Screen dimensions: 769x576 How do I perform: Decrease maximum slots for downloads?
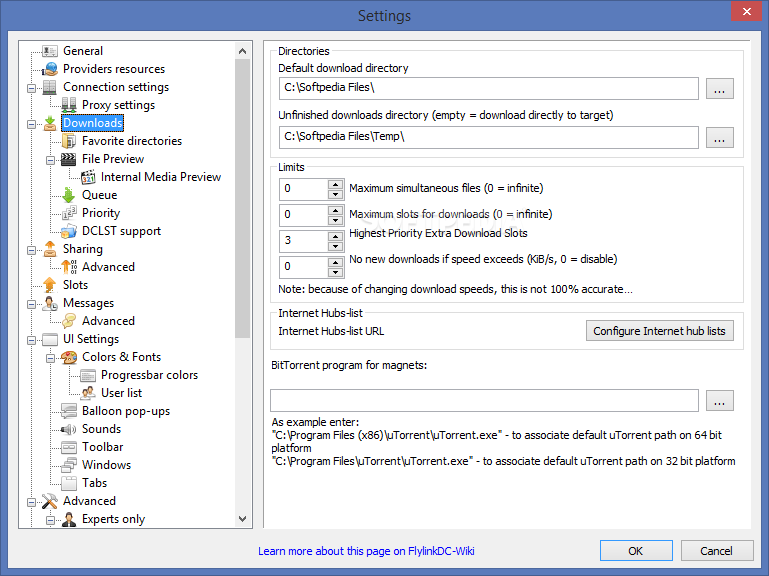(335, 221)
